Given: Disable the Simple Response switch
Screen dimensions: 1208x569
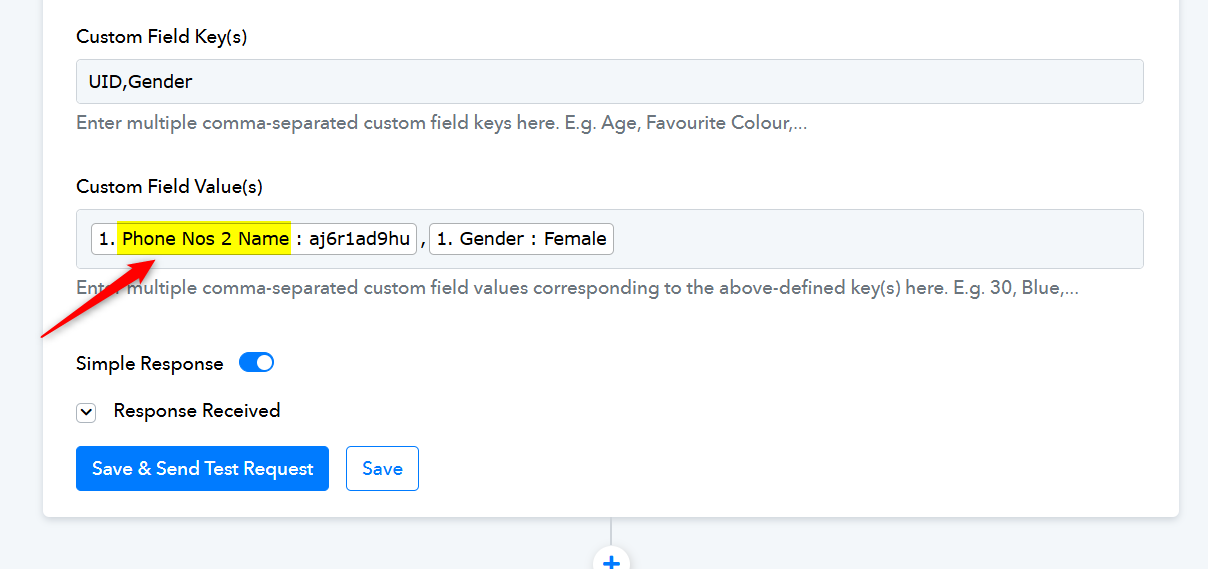Looking at the screenshot, I should [256, 363].
